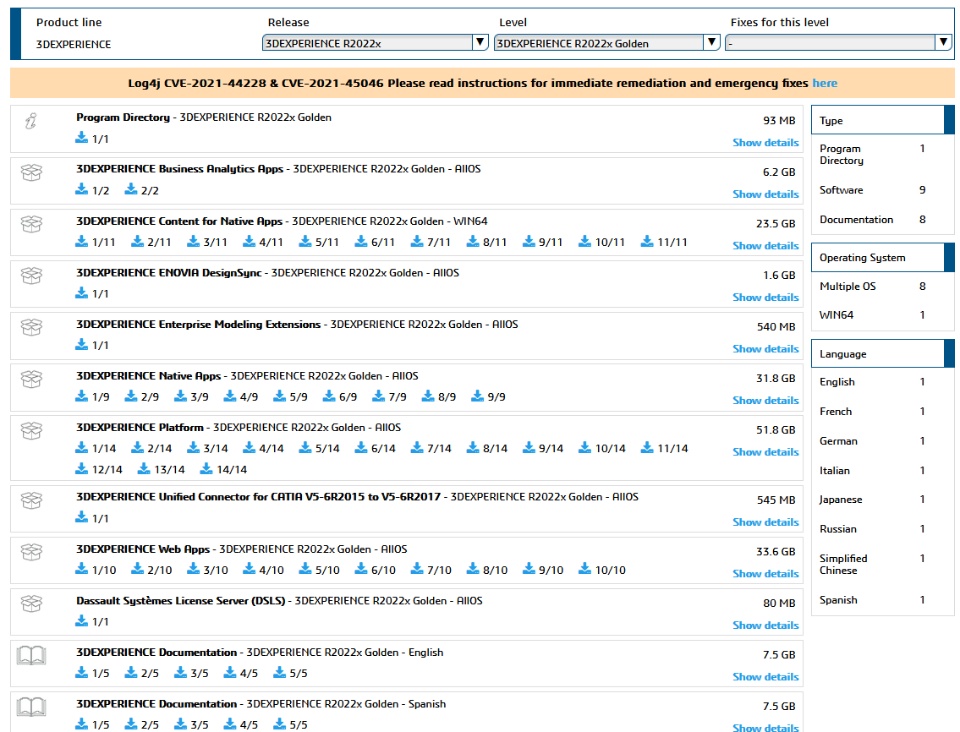Viewport: 960px width, 732px height.
Task: Click the Operating System filter panel header
Action: click(882, 258)
